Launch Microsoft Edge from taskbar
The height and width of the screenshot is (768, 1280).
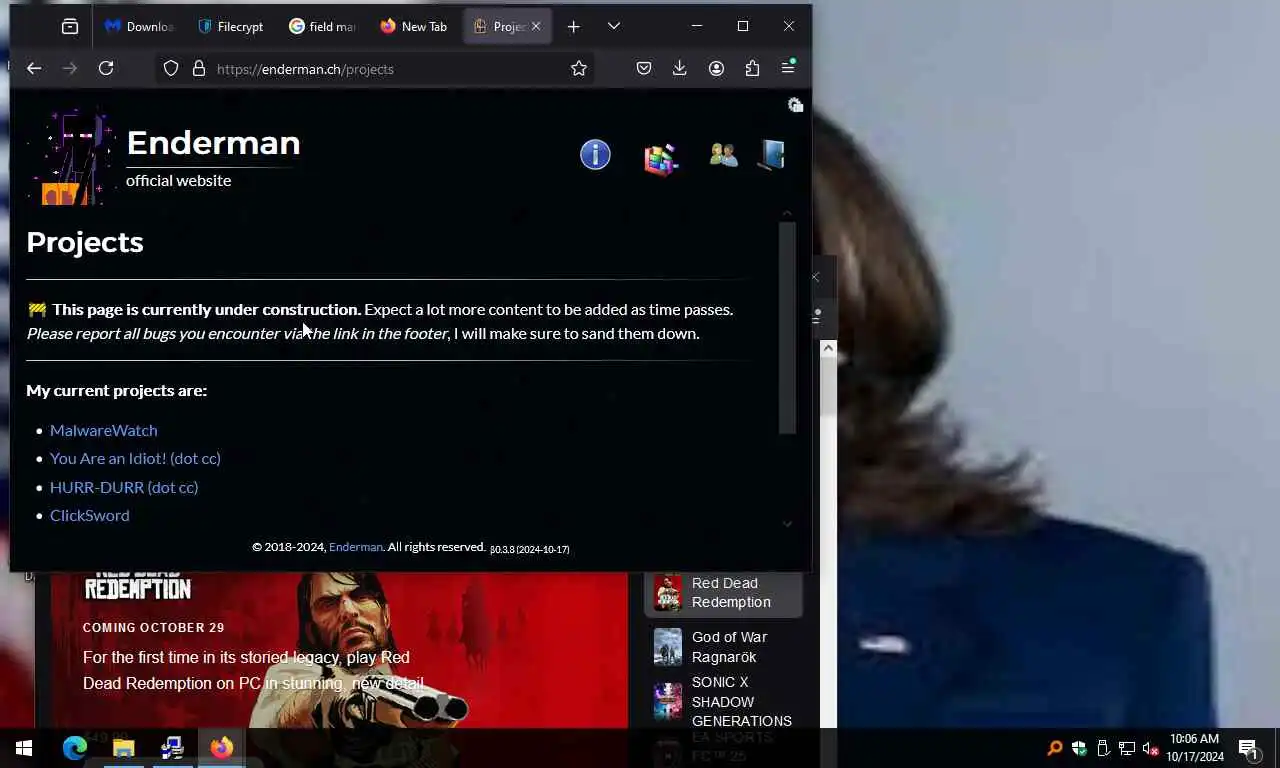pos(75,748)
